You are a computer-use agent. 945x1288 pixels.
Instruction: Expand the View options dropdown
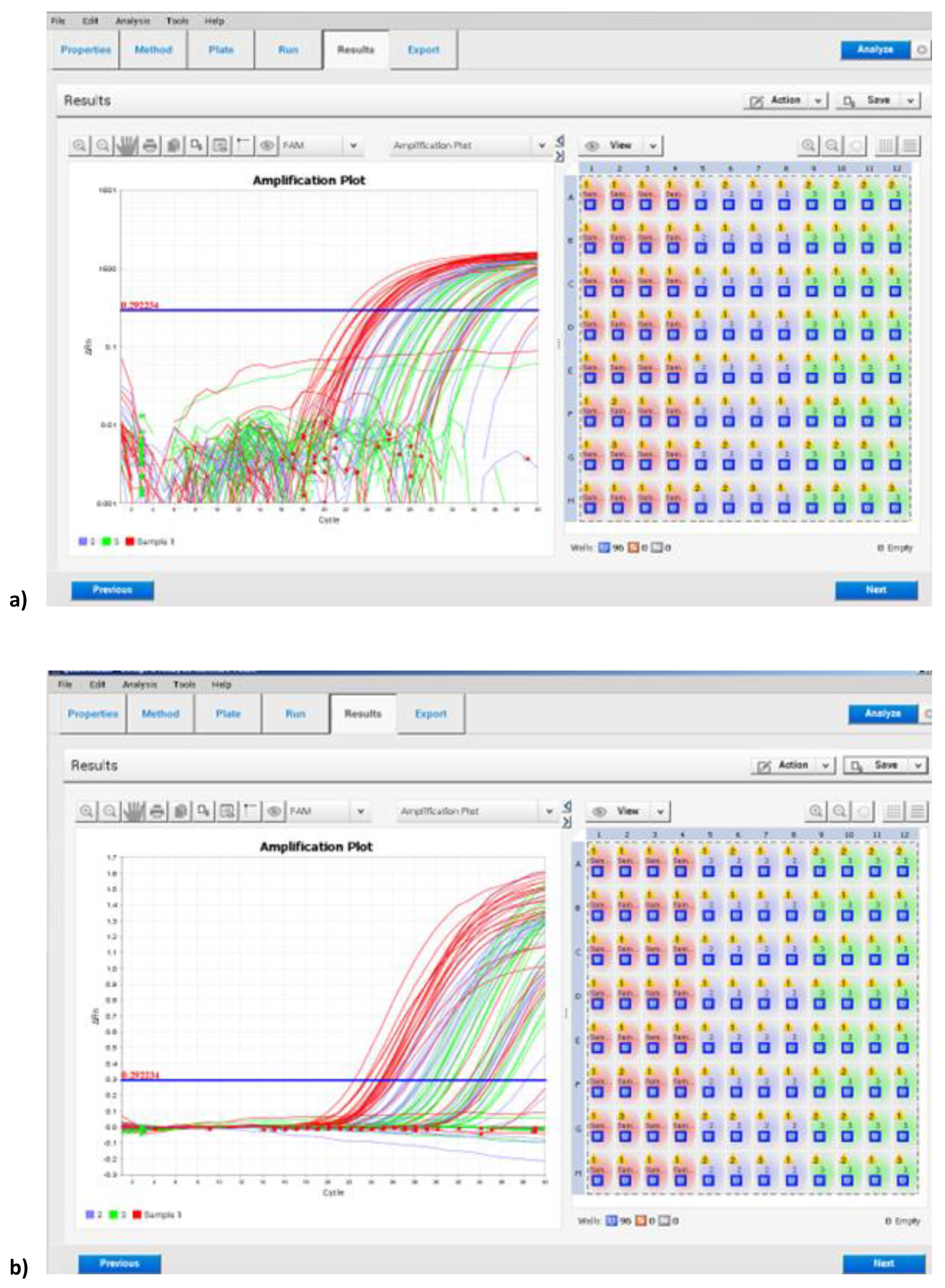[x=652, y=146]
